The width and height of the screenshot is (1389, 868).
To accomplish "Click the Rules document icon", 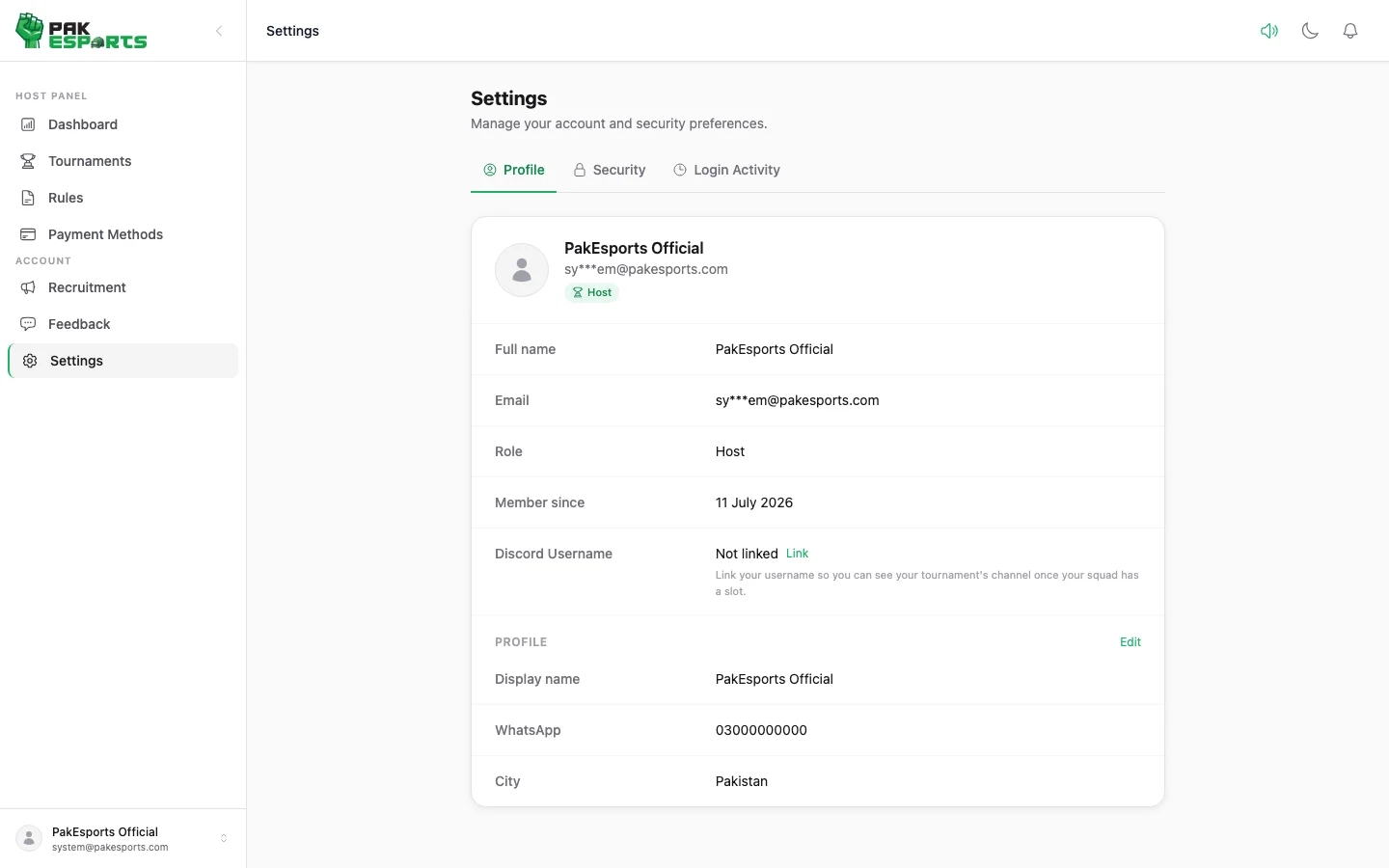I will (x=28, y=198).
